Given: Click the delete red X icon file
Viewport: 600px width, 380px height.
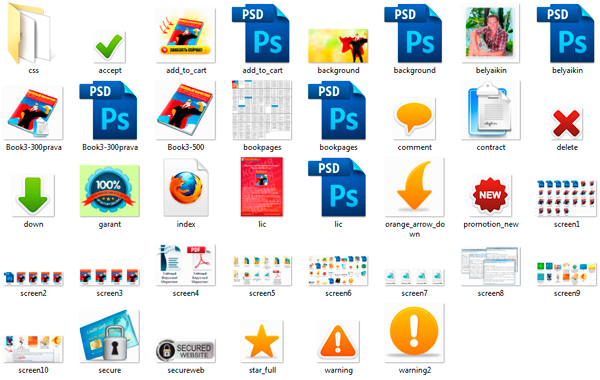Looking at the screenshot, I should 566,124.
